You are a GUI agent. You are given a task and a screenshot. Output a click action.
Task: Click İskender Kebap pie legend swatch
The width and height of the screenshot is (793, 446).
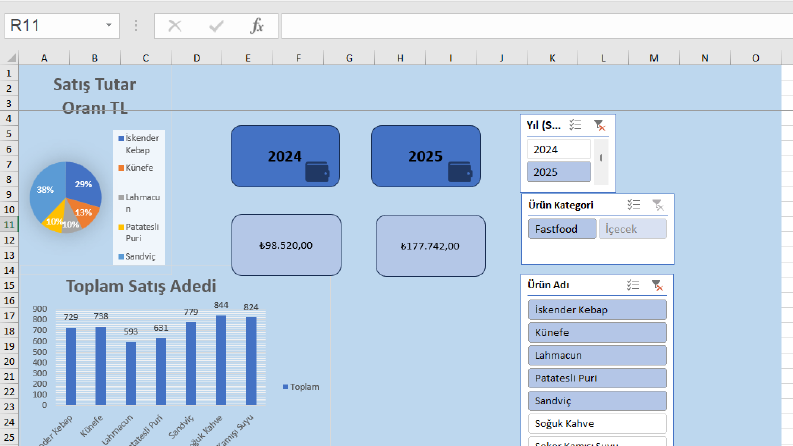(x=121, y=138)
